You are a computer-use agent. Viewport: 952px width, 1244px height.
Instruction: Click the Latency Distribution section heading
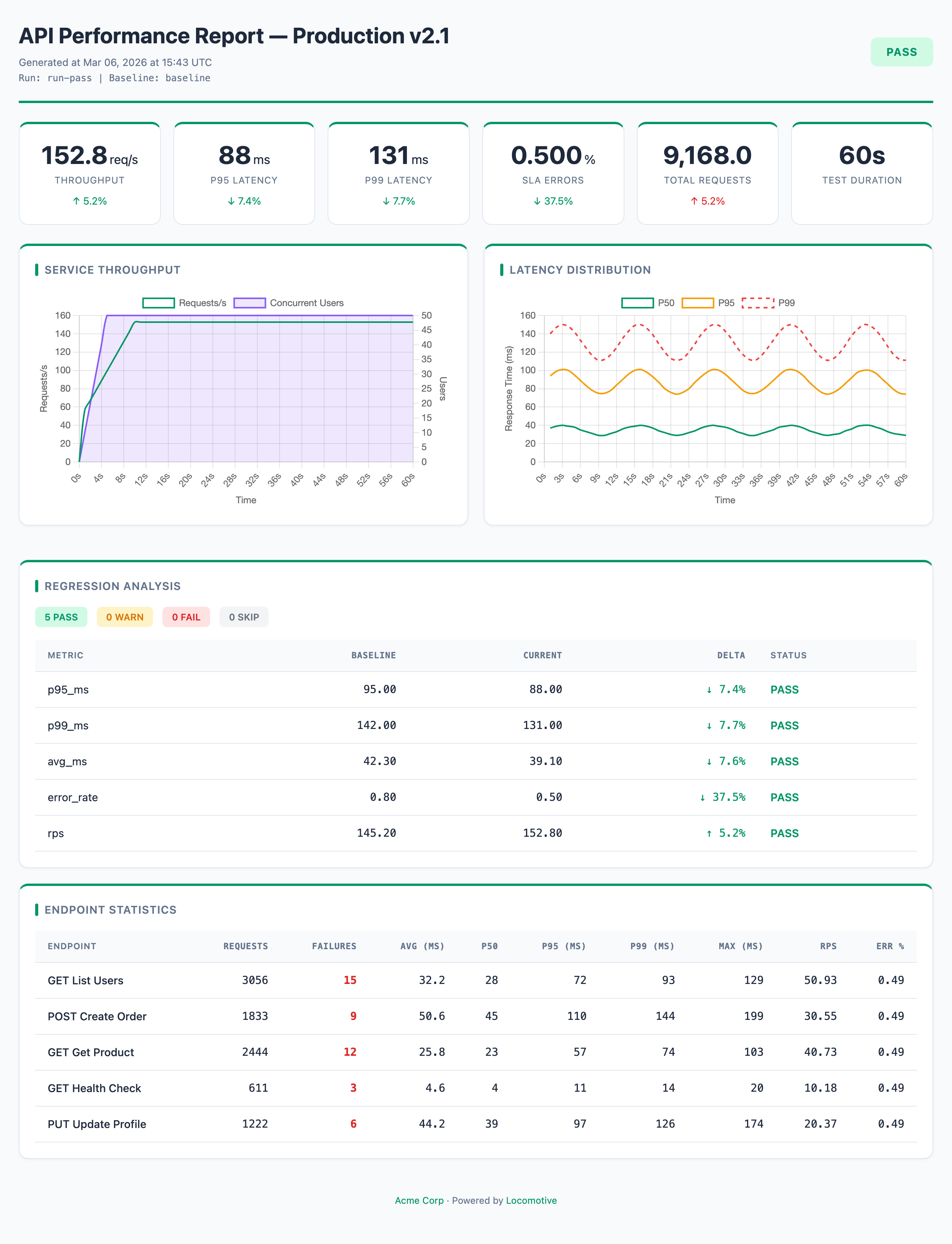tap(580, 270)
